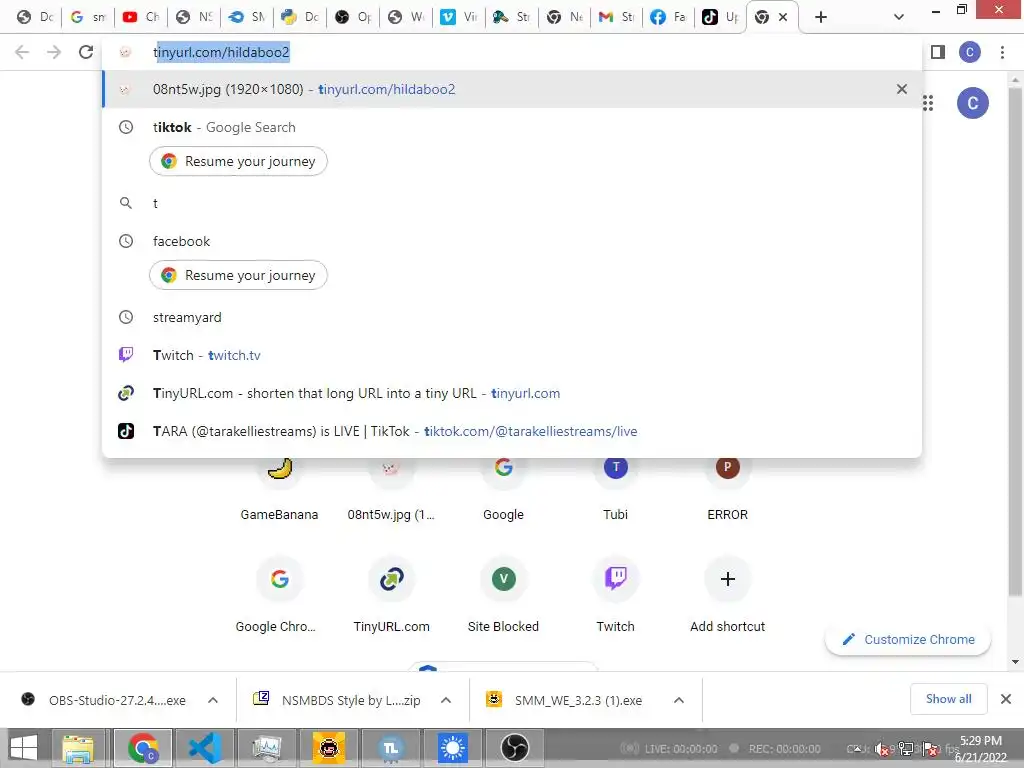Open a new tab with plus
Viewport: 1024px width, 768px height.
coord(821,17)
